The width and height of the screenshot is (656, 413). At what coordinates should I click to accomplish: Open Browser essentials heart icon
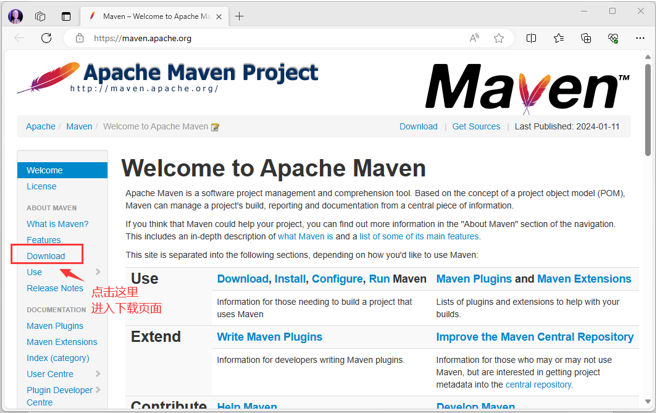[x=613, y=38]
